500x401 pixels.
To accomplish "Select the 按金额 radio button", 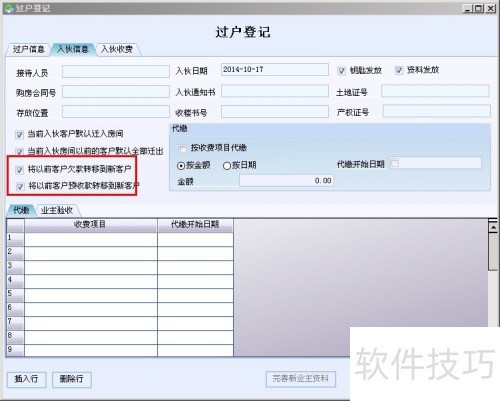I will click(x=181, y=166).
